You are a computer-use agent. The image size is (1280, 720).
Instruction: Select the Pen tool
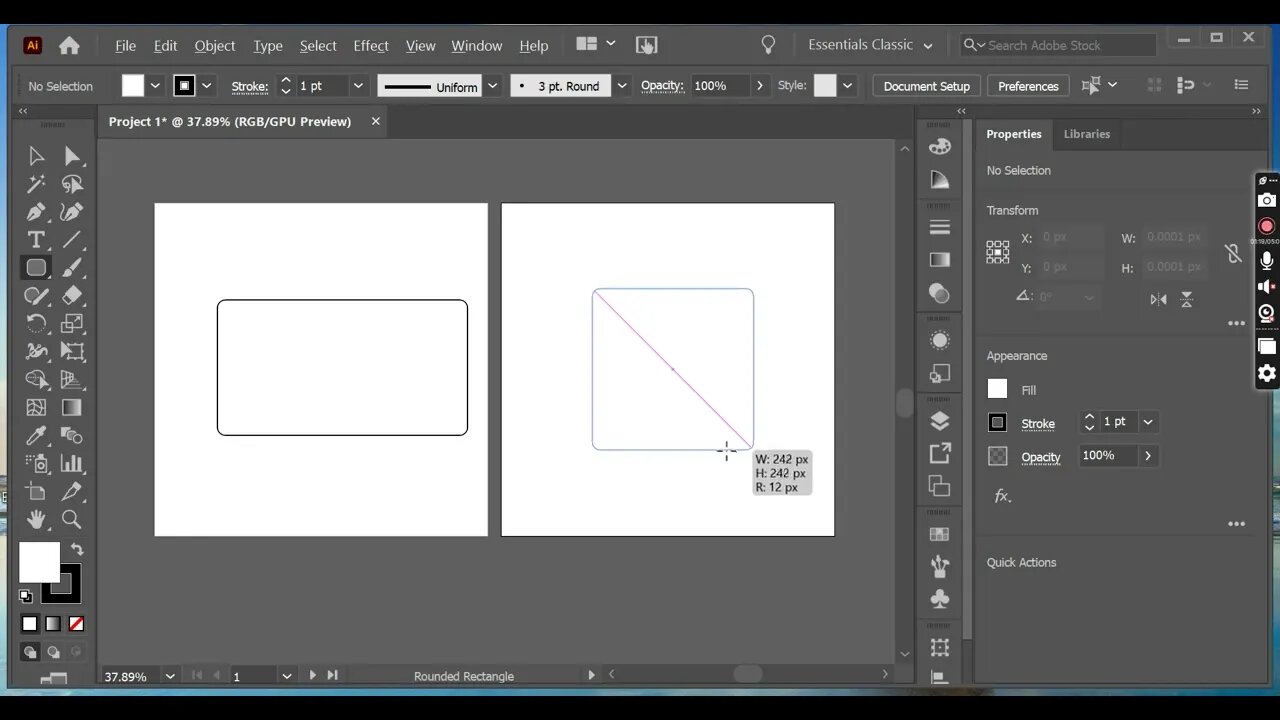[36, 212]
